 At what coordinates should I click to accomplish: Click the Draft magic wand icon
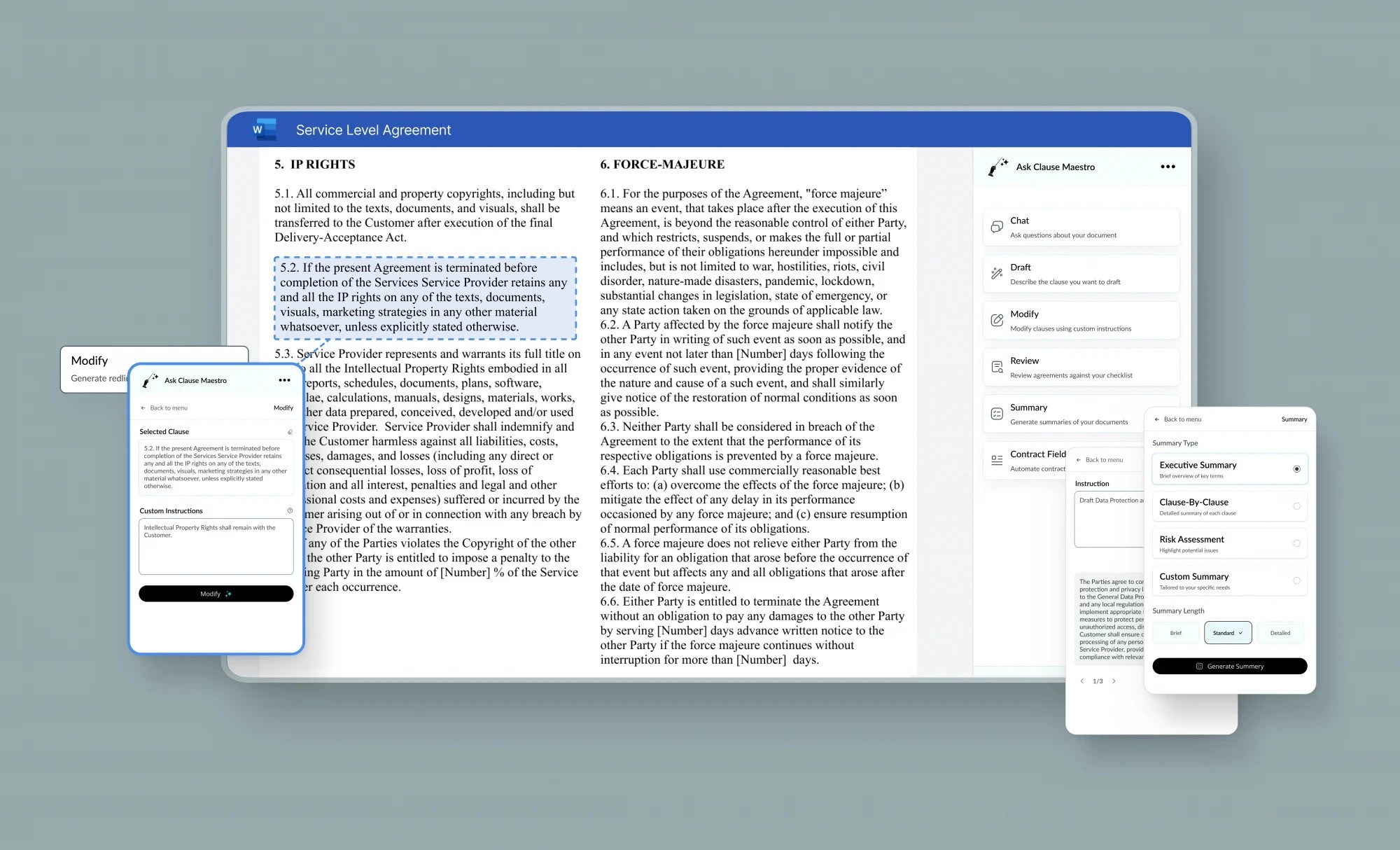(x=997, y=274)
